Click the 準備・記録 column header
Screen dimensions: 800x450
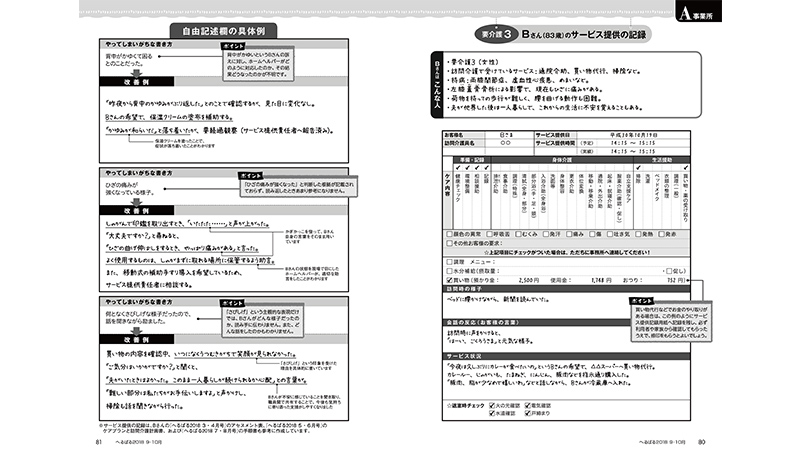pyautogui.click(x=472, y=160)
